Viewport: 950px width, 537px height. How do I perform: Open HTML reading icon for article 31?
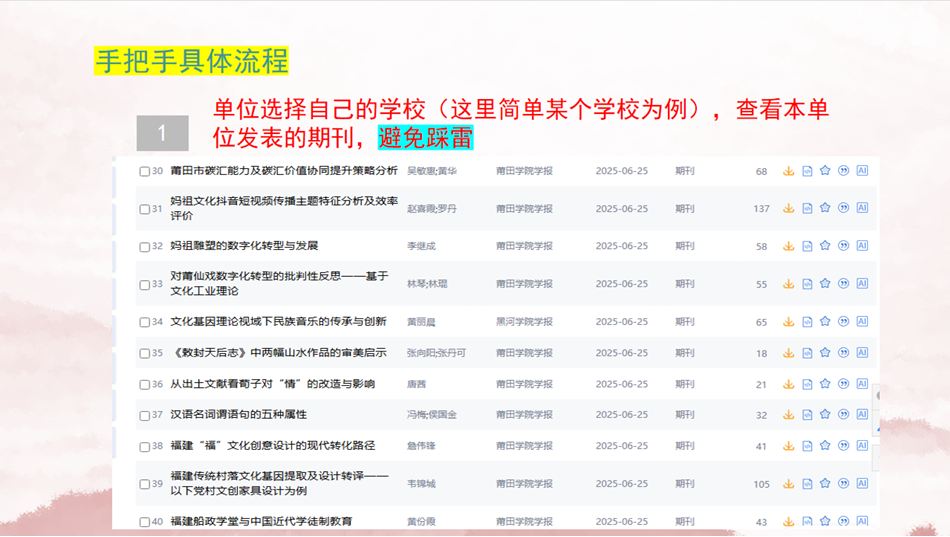[x=807, y=208]
